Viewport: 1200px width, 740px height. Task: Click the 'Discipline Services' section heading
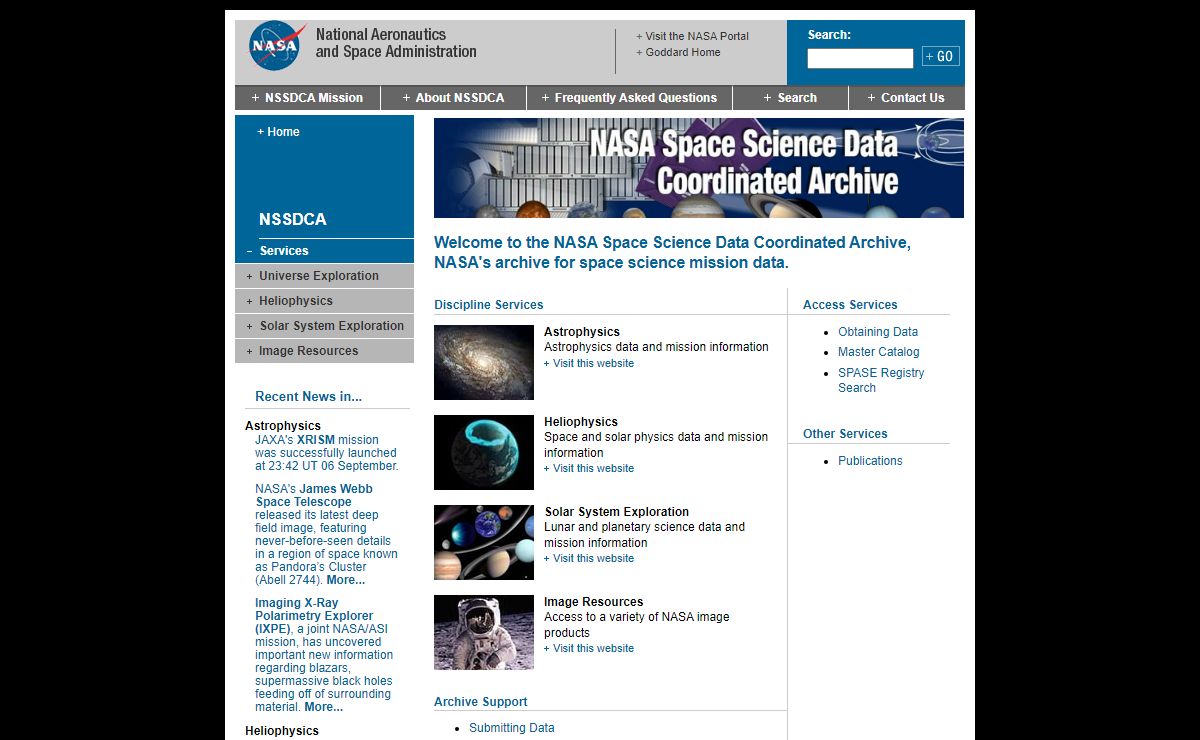pos(489,305)
